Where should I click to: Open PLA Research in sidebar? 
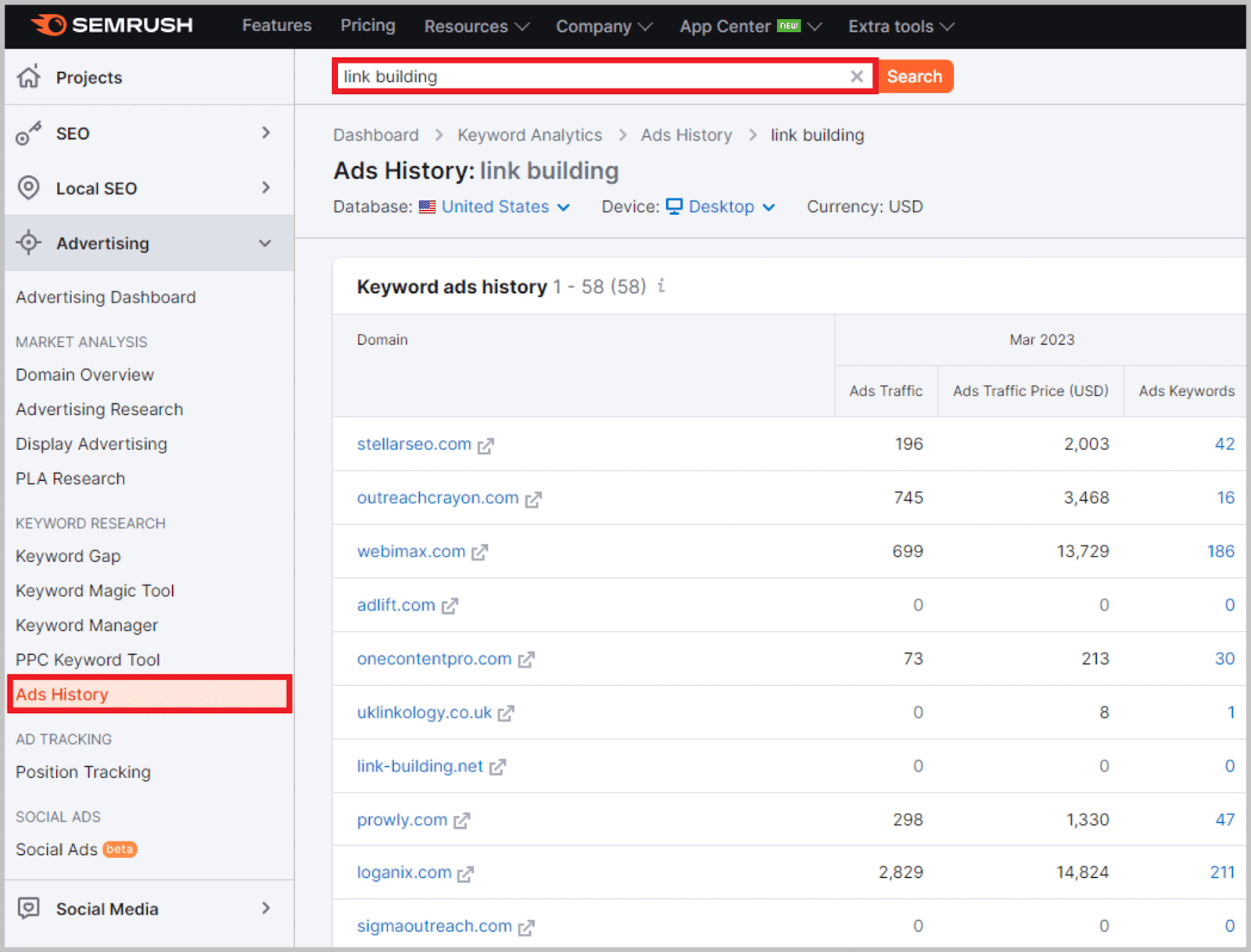click(x=70, y=478)
